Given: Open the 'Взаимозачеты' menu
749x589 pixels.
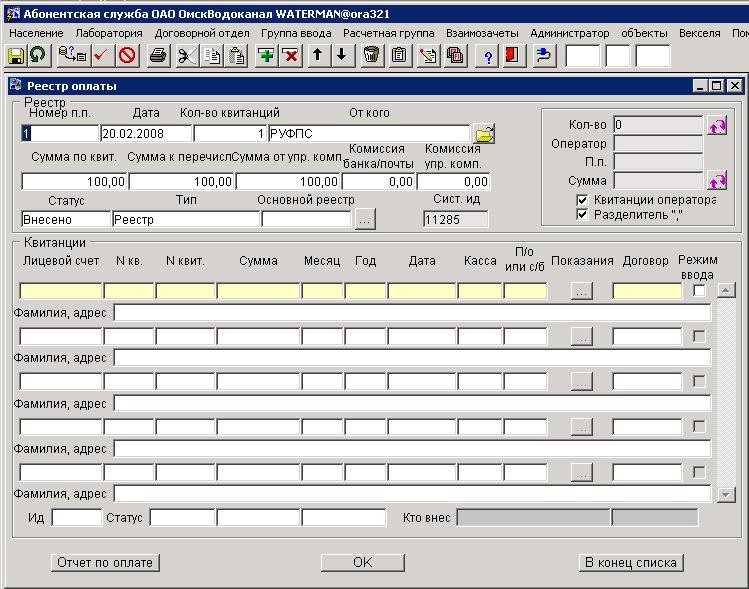Looking at the screenshot, I should coord(482,33).
